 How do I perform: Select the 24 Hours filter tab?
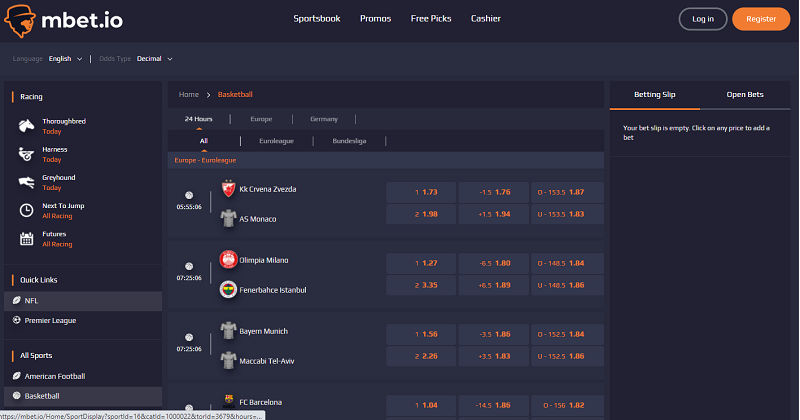pyautogui.click(x=198, y=119)
